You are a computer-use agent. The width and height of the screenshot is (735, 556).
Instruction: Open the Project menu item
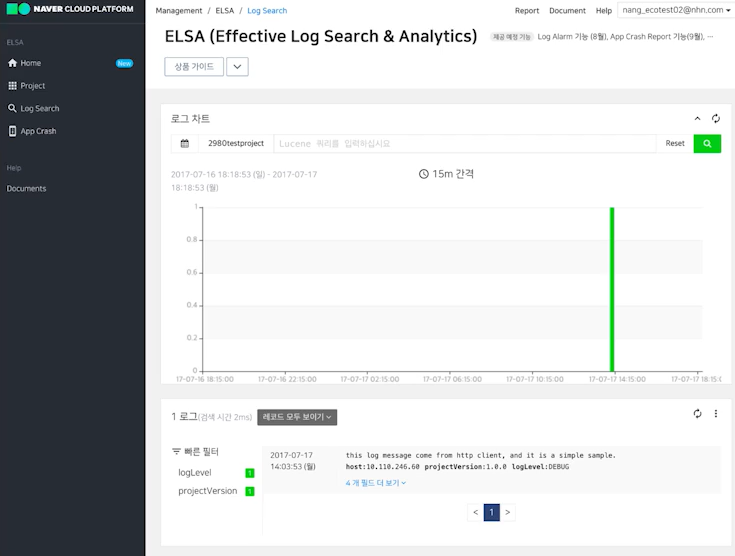[32, 86]
